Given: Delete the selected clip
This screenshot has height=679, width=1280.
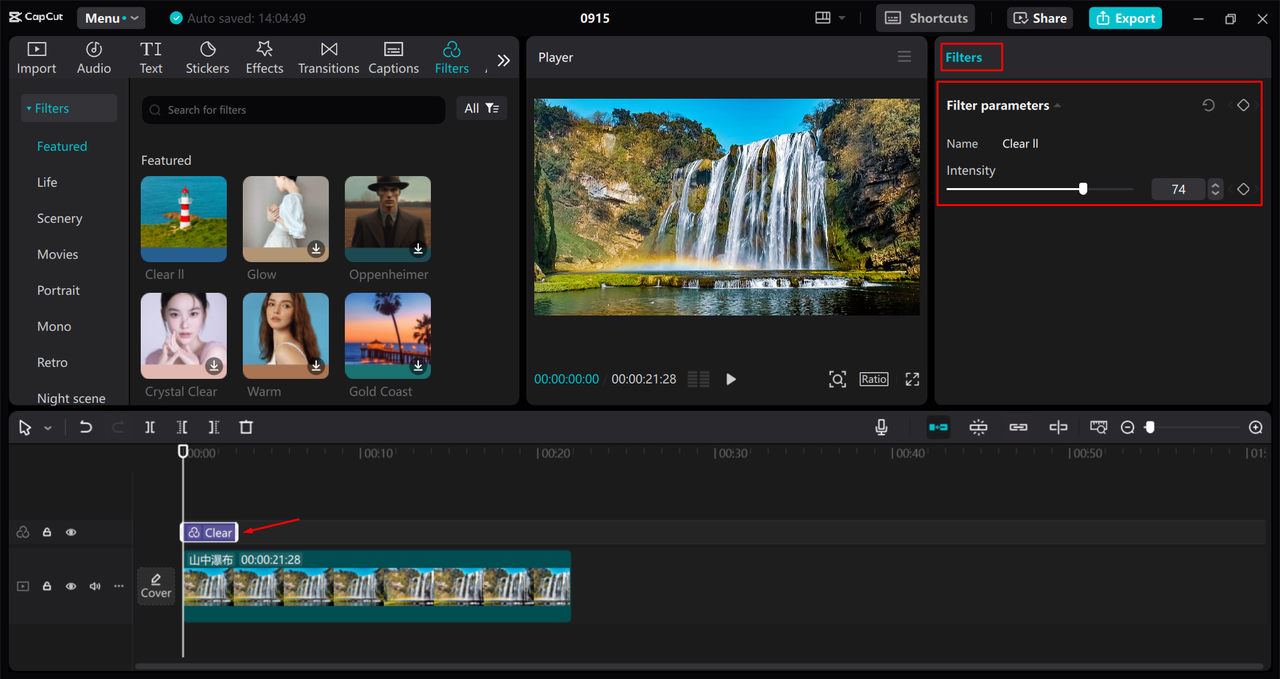Looking at the screenshot, I should [x=246, y=427].
